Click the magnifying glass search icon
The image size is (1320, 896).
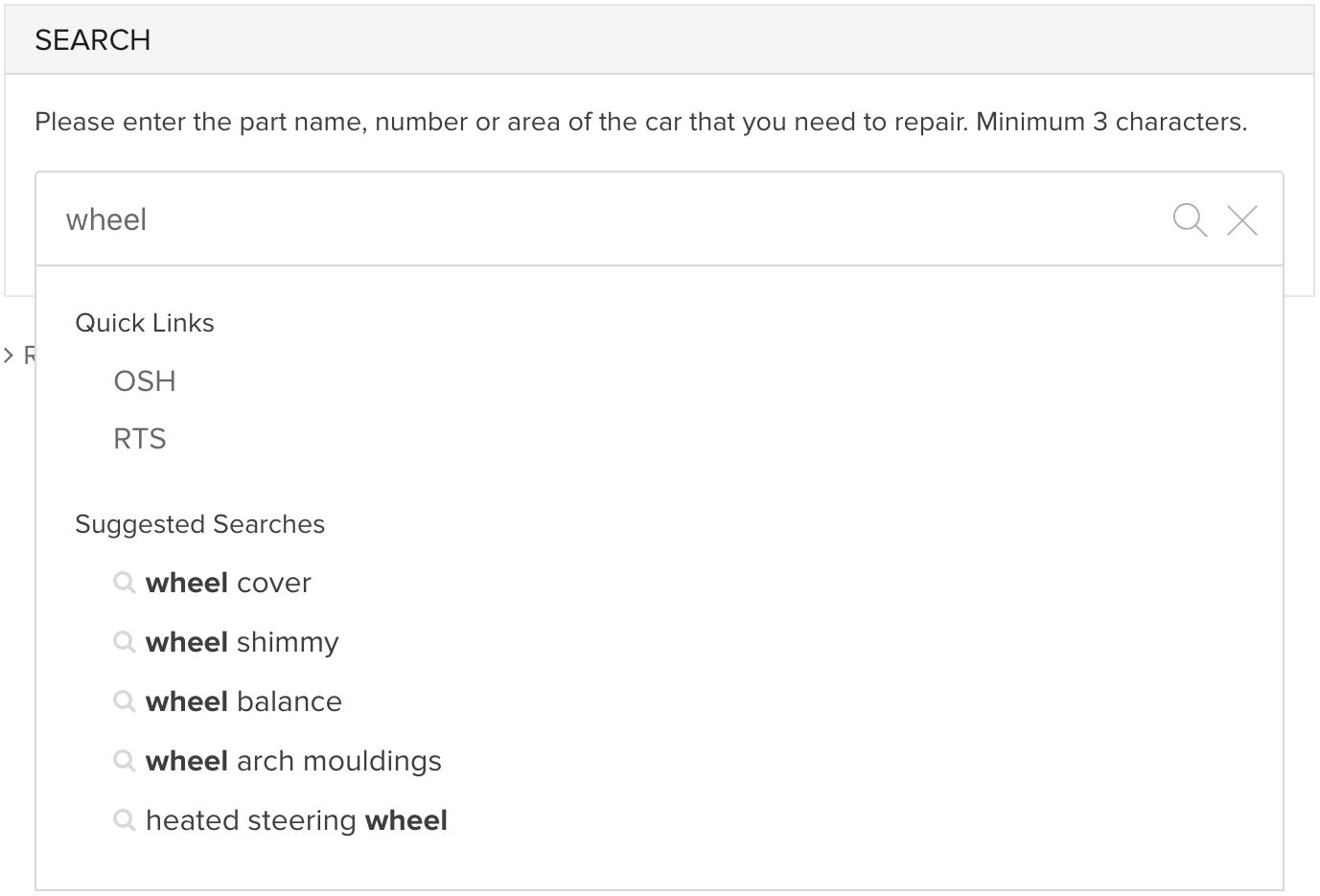pos(1190,219)
